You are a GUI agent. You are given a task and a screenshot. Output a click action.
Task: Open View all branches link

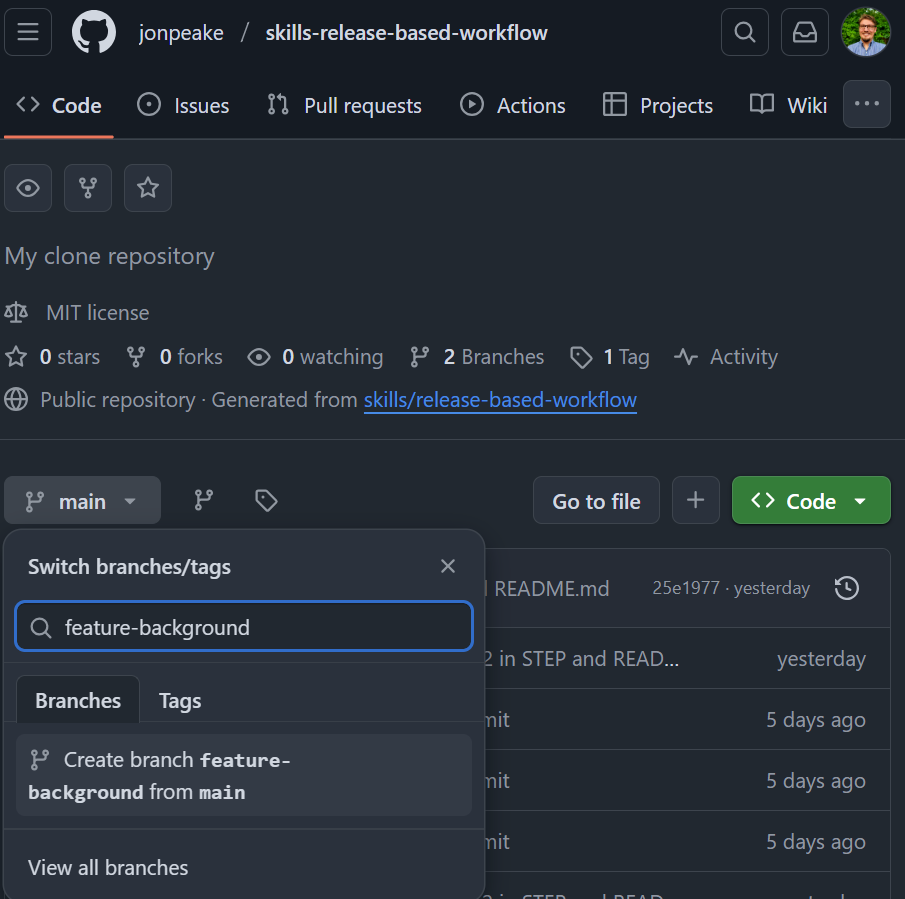[x=108, y=868]
